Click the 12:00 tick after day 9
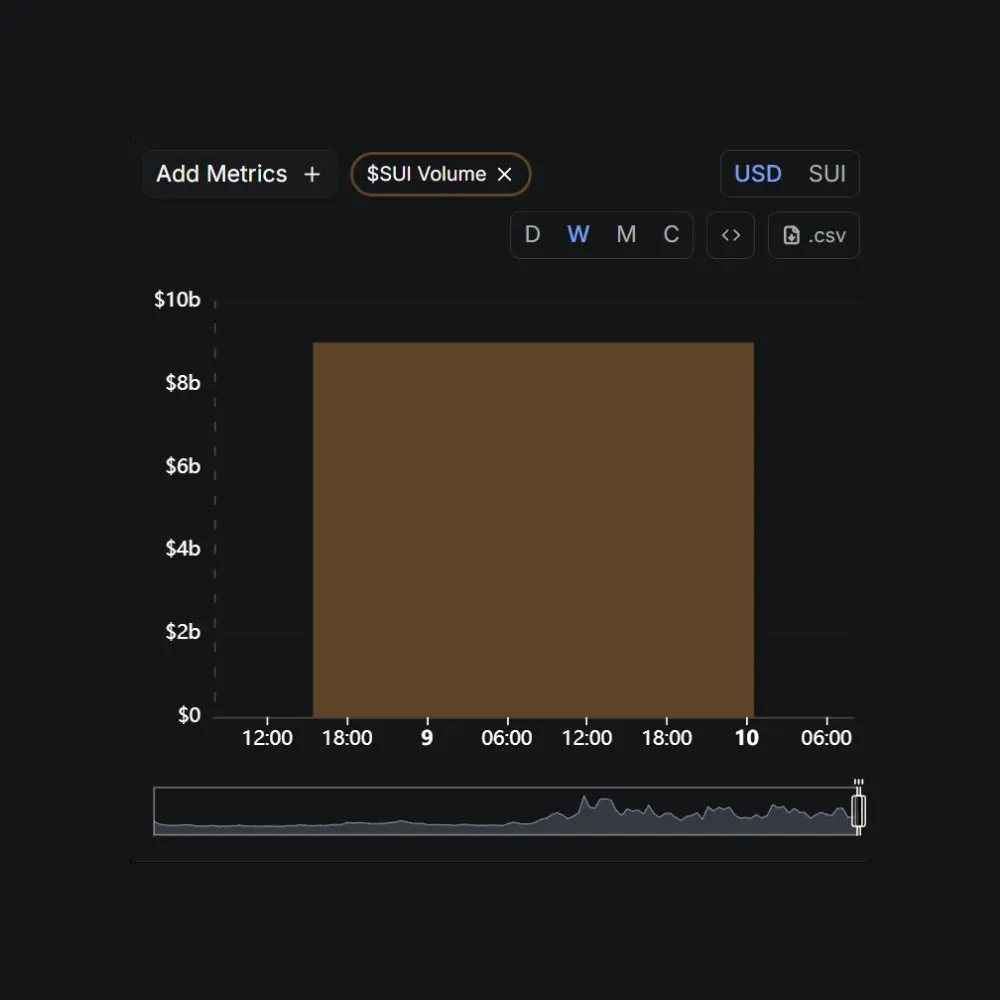Image resolution: width=1000 pixels, height=1000 pixels. pos(587,738)
